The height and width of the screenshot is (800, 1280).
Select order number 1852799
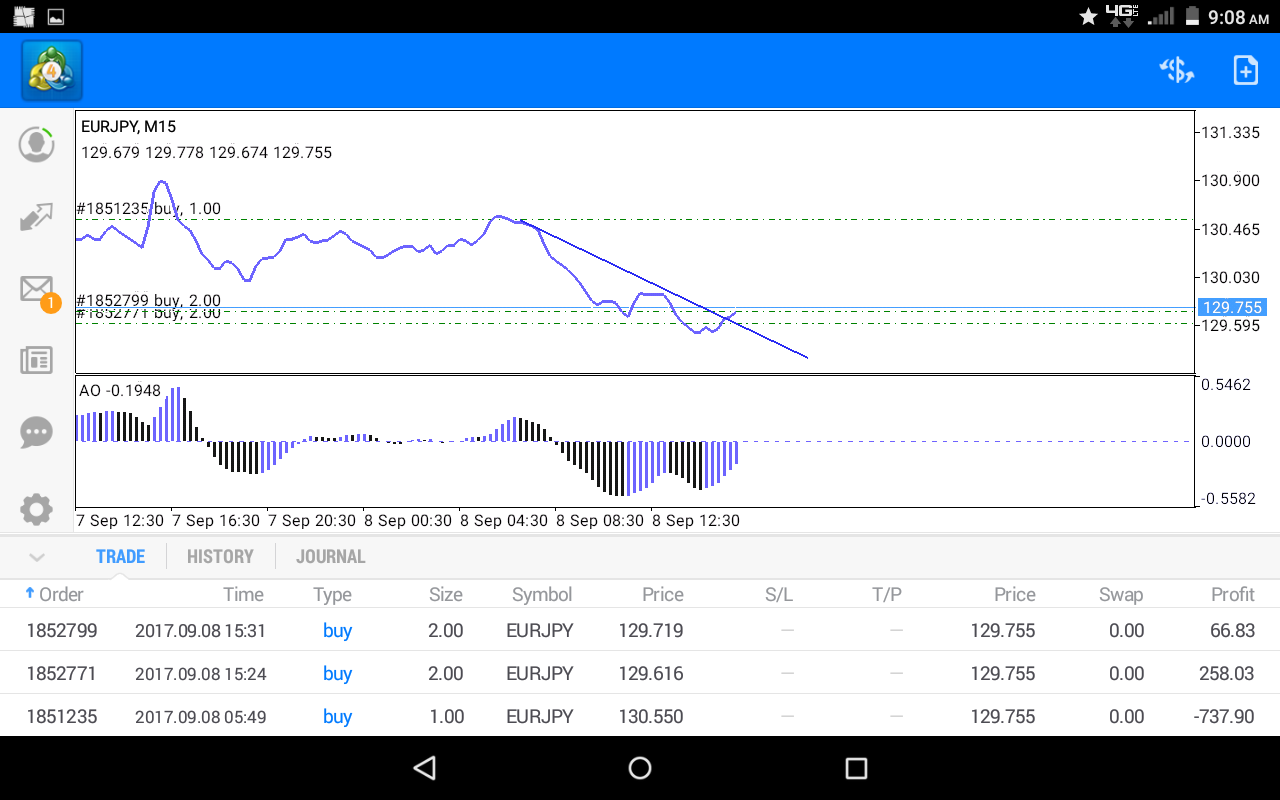tap(61, 631)
